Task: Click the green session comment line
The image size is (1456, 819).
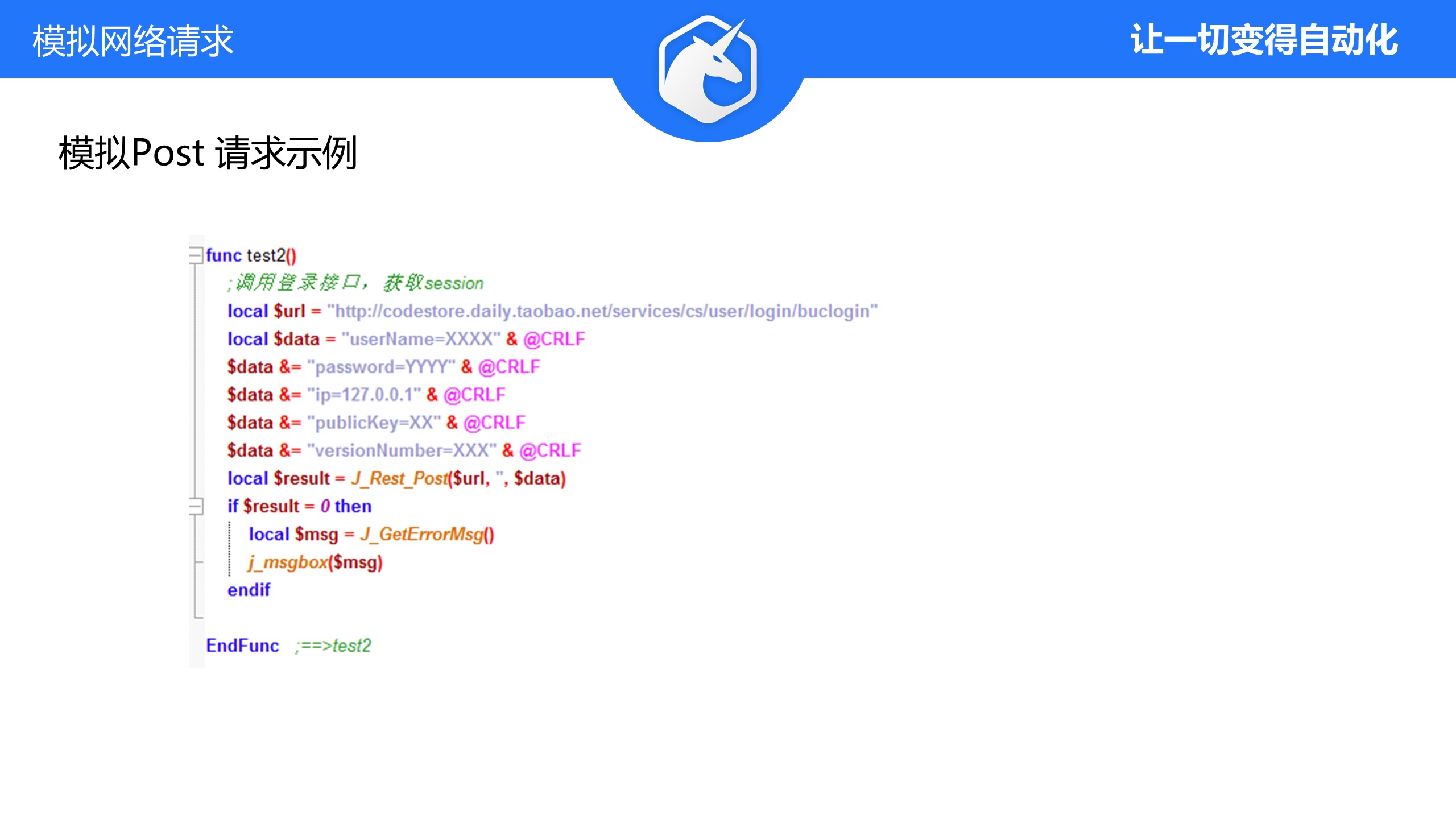Action: pyautogui.click(x=355, y=283)
